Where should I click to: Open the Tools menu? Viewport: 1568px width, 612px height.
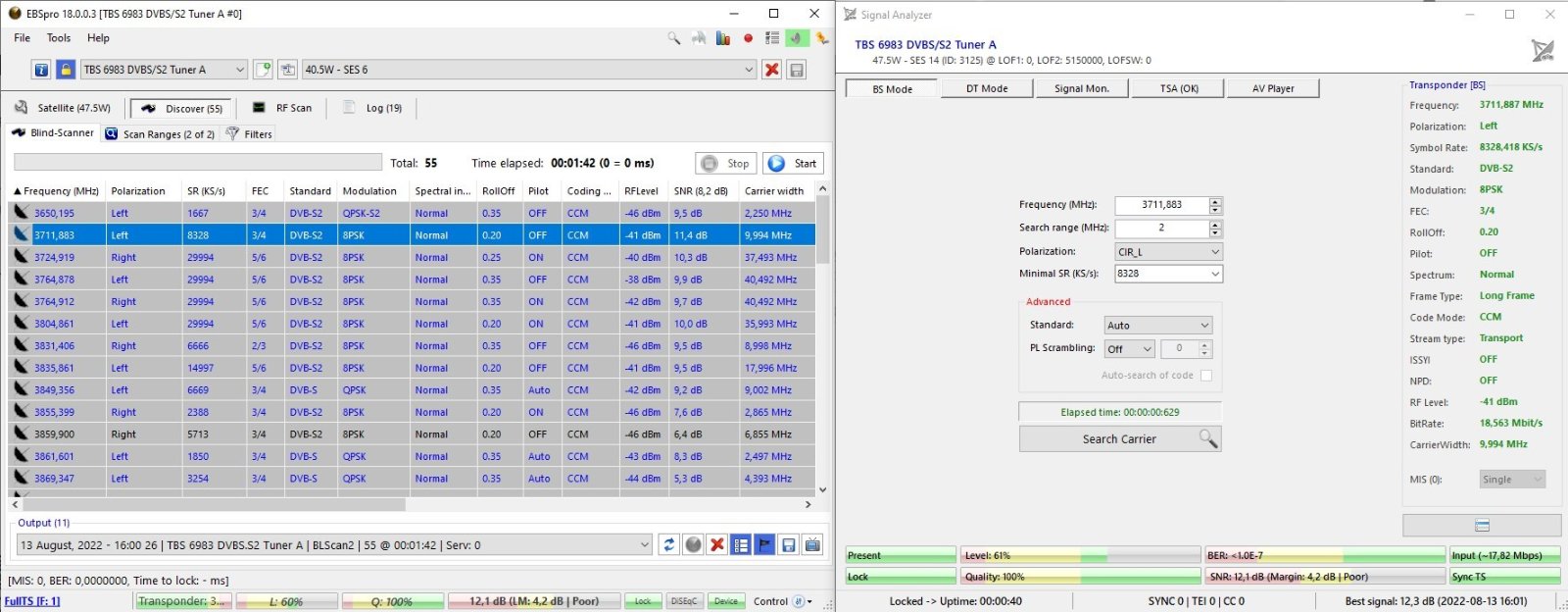[59, 38]
